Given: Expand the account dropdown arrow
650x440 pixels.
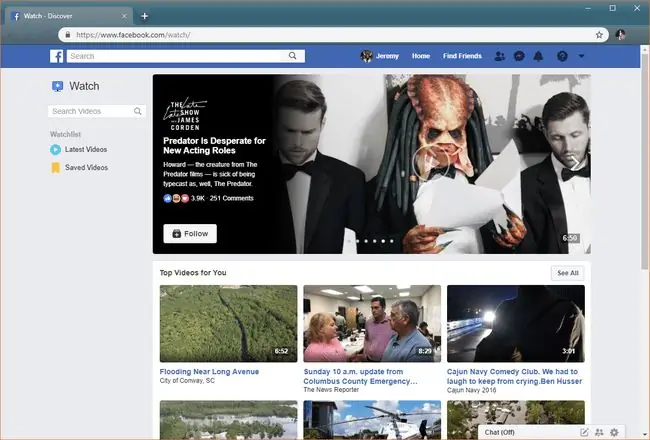Looking at the screenshot, I should (581, 56).
